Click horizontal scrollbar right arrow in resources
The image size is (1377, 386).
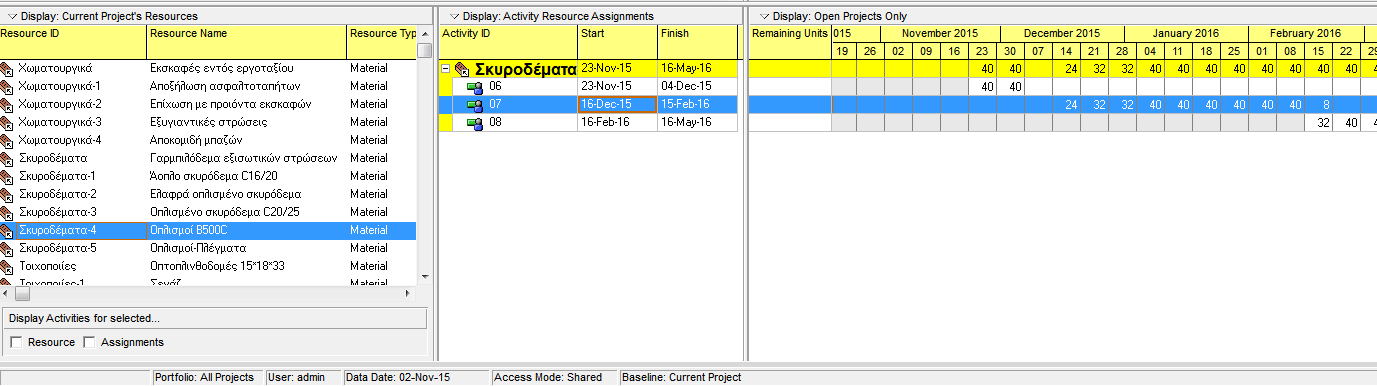407,294
